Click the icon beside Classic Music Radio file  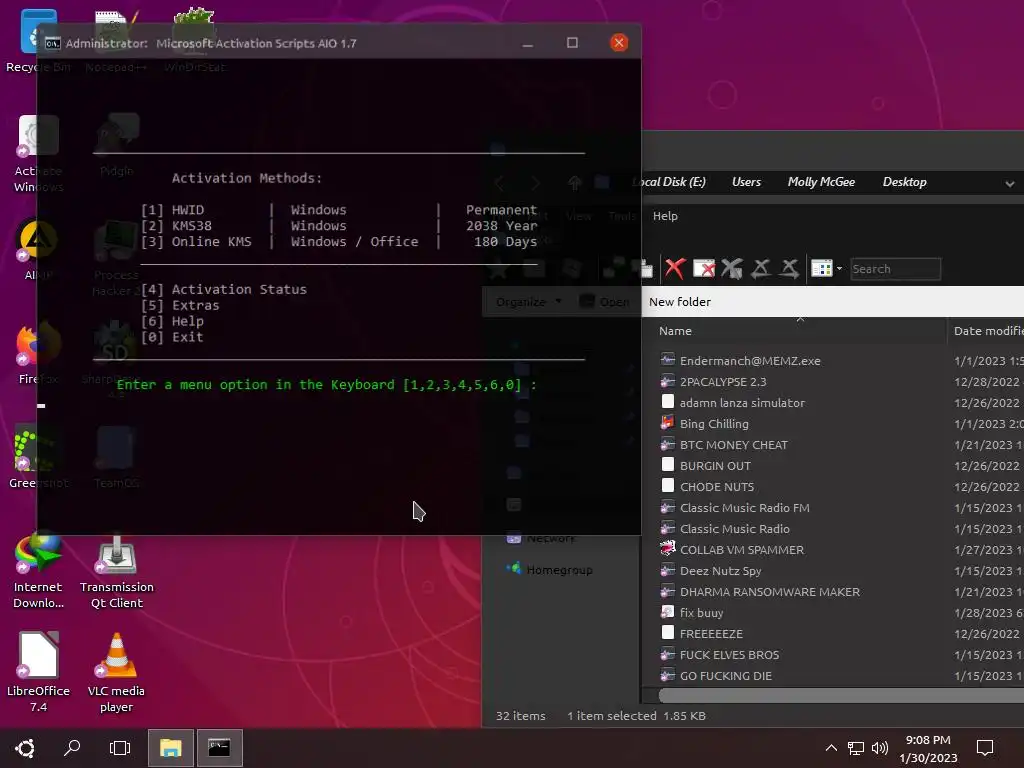[x=667, y=528]
